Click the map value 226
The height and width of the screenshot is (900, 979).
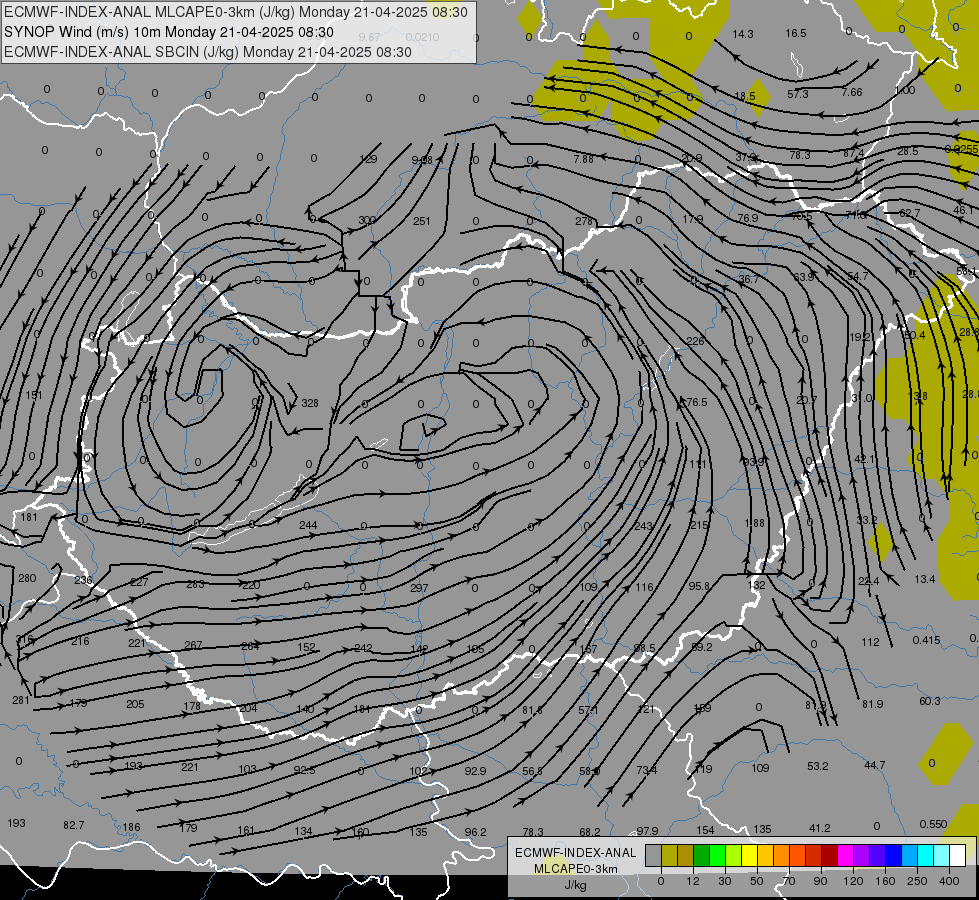[x=695, y=341]
